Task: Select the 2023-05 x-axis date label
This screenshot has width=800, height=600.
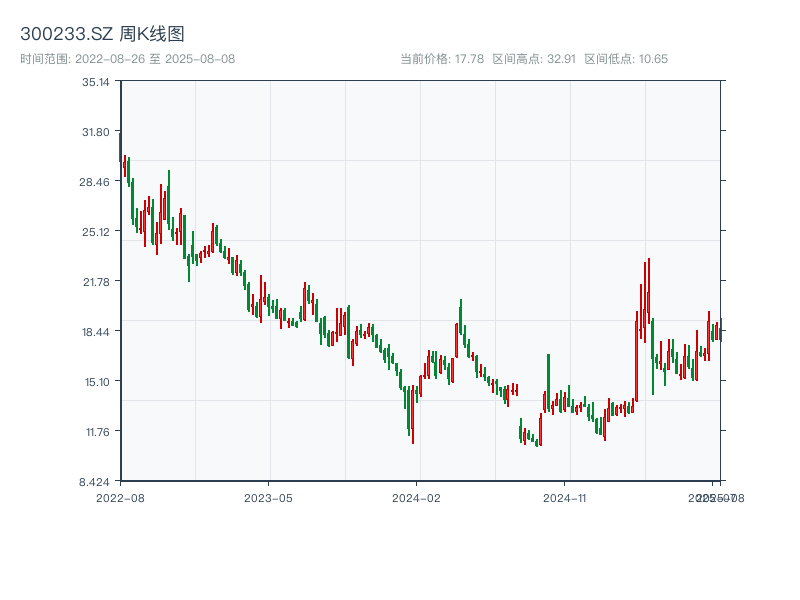Action: pyautogui.click(x=268, y=497)
